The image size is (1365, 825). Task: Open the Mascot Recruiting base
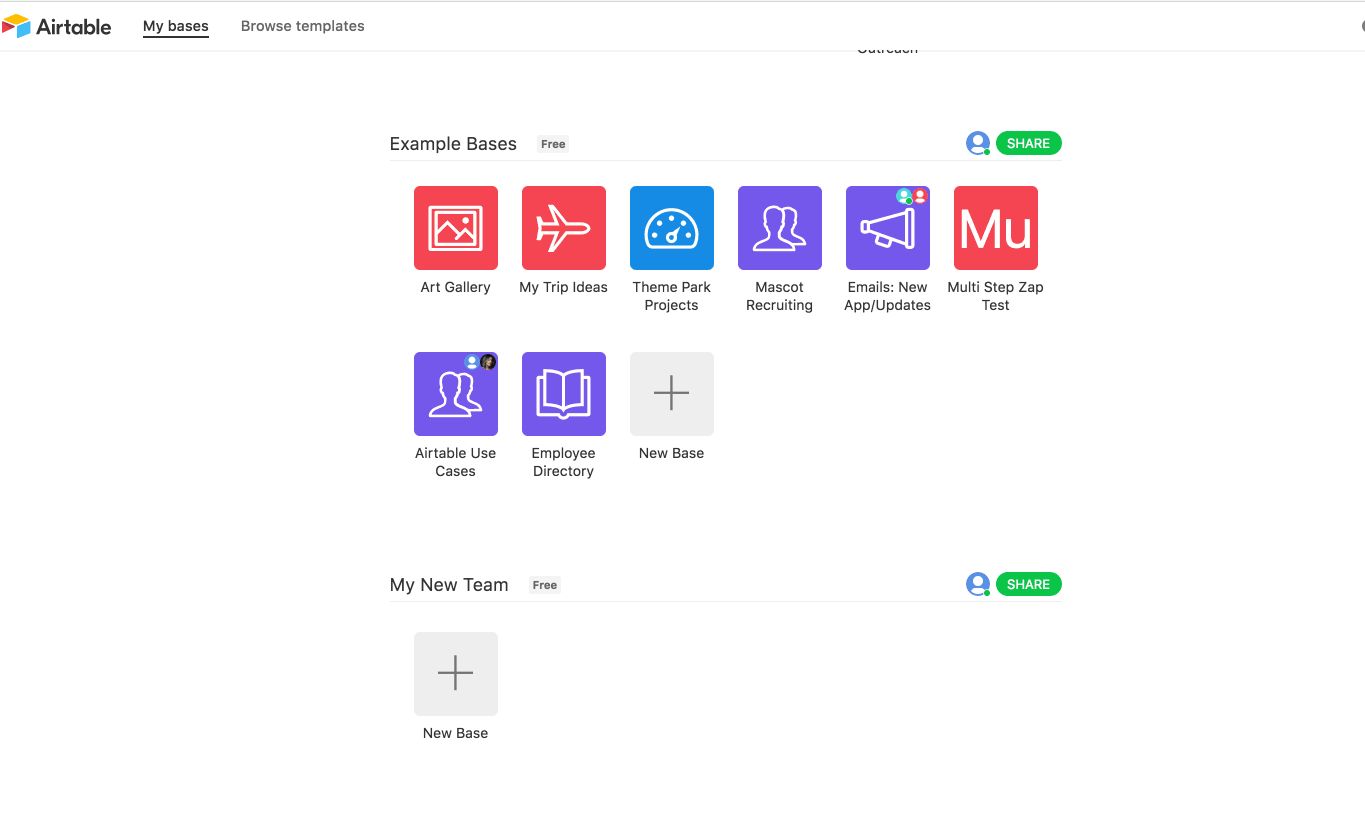[779, 228]
